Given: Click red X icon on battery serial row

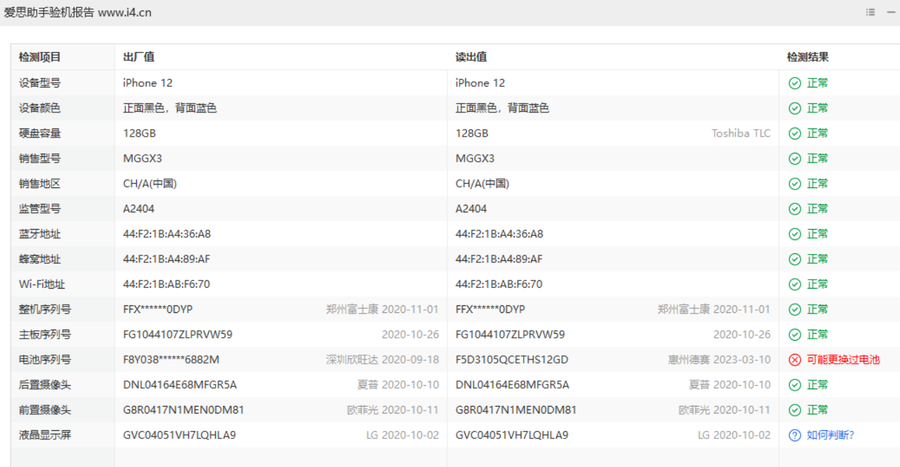Looking at the screenshot, I should pos(794,359).
